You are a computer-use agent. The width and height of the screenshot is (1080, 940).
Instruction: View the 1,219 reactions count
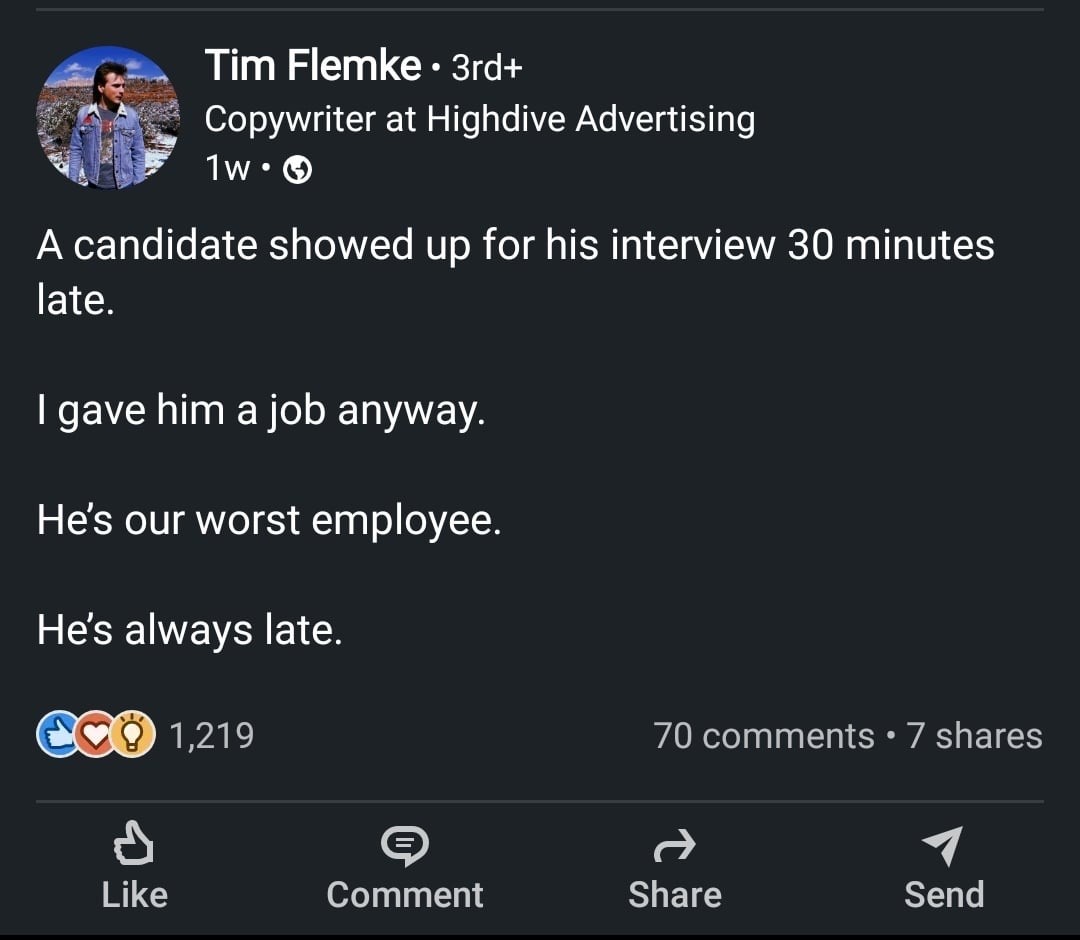(x=211, y=736)
